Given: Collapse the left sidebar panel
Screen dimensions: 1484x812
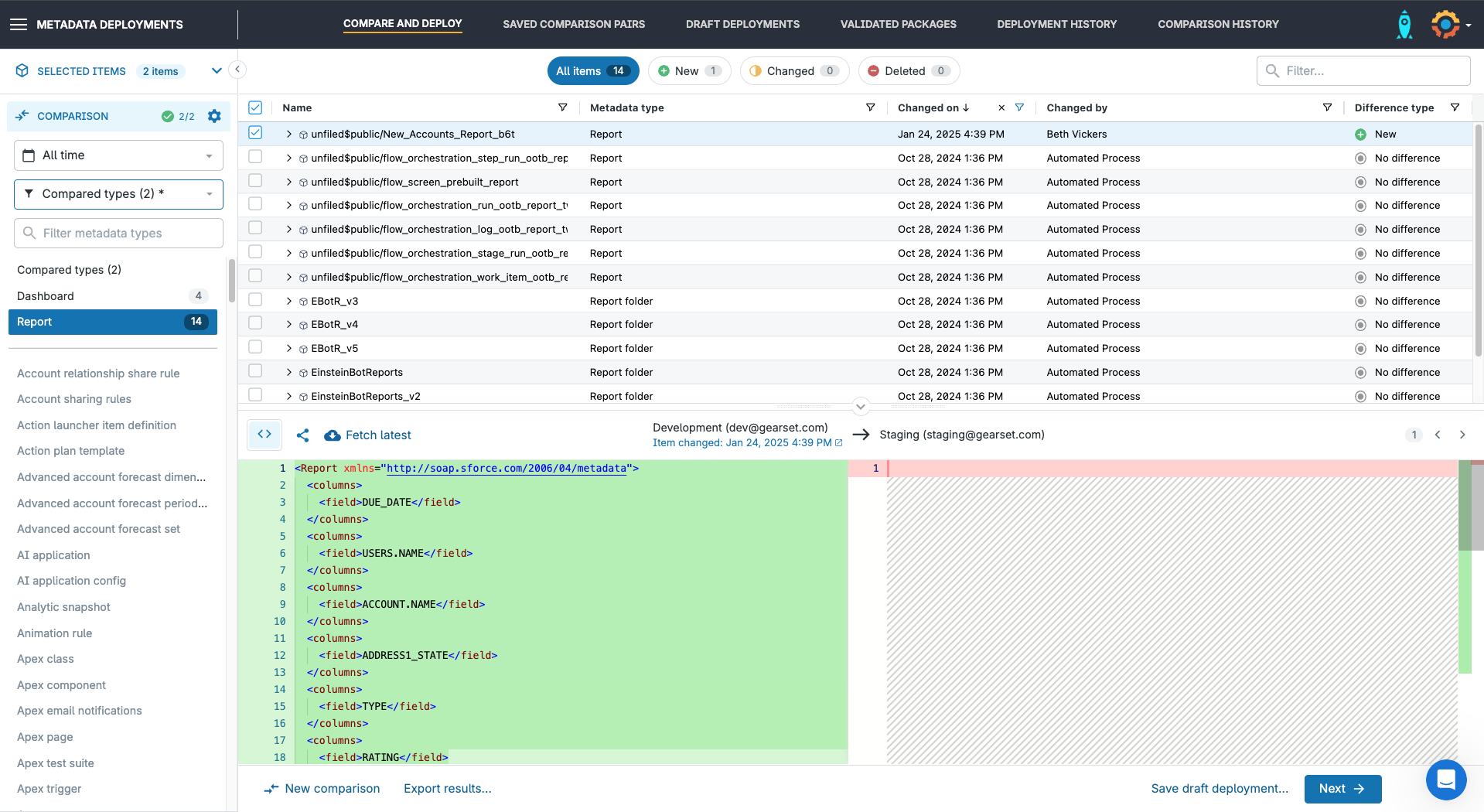Looking at the screenshot, I should click(237, 70).
